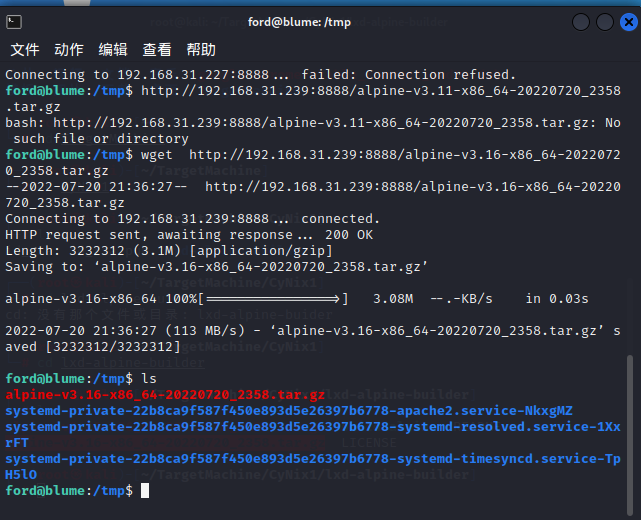Click the window title ford@blume: /tmp
The image size is (641, 520).
point(299,22)
